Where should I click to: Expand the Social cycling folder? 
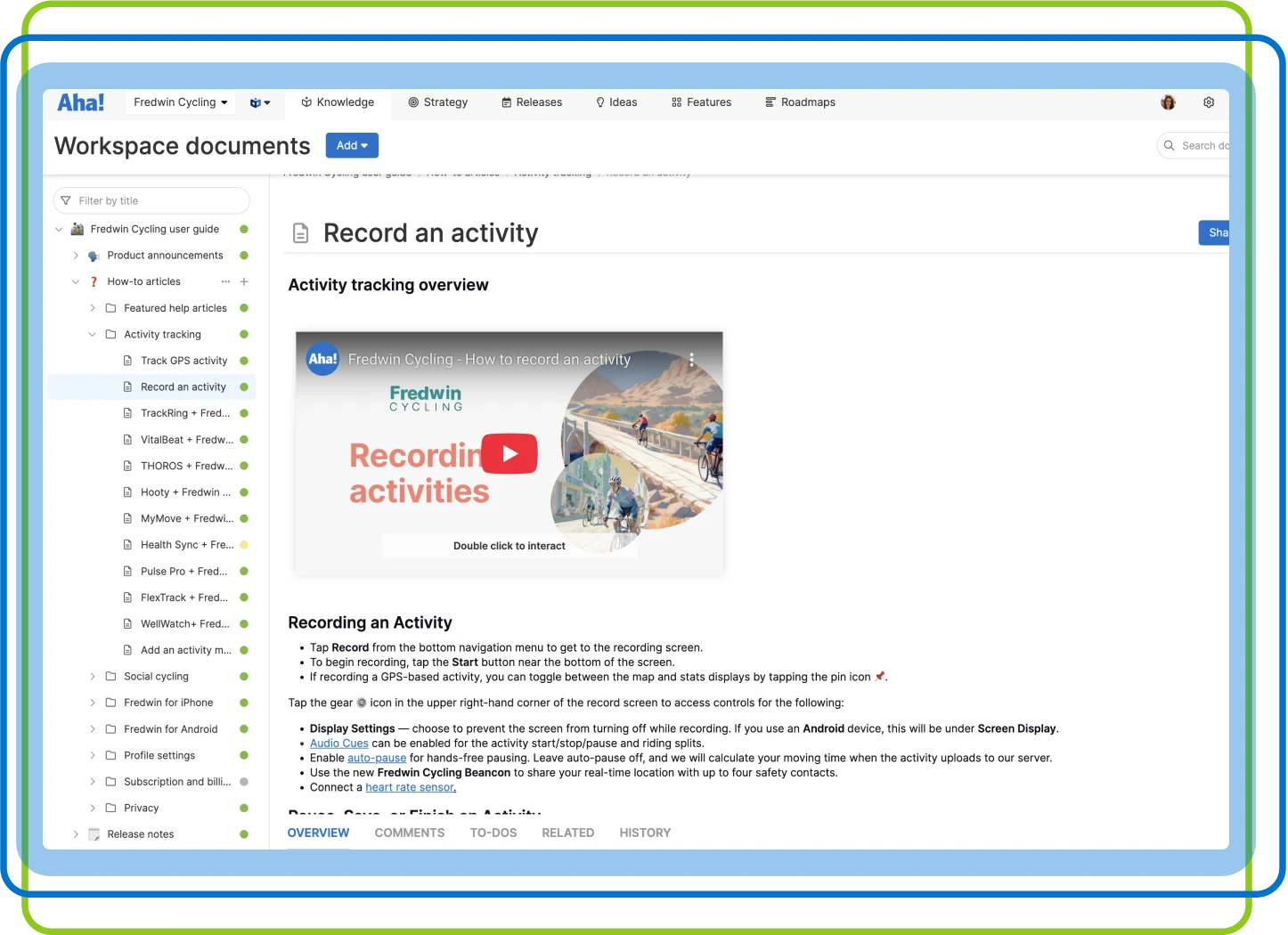point(93,677)
